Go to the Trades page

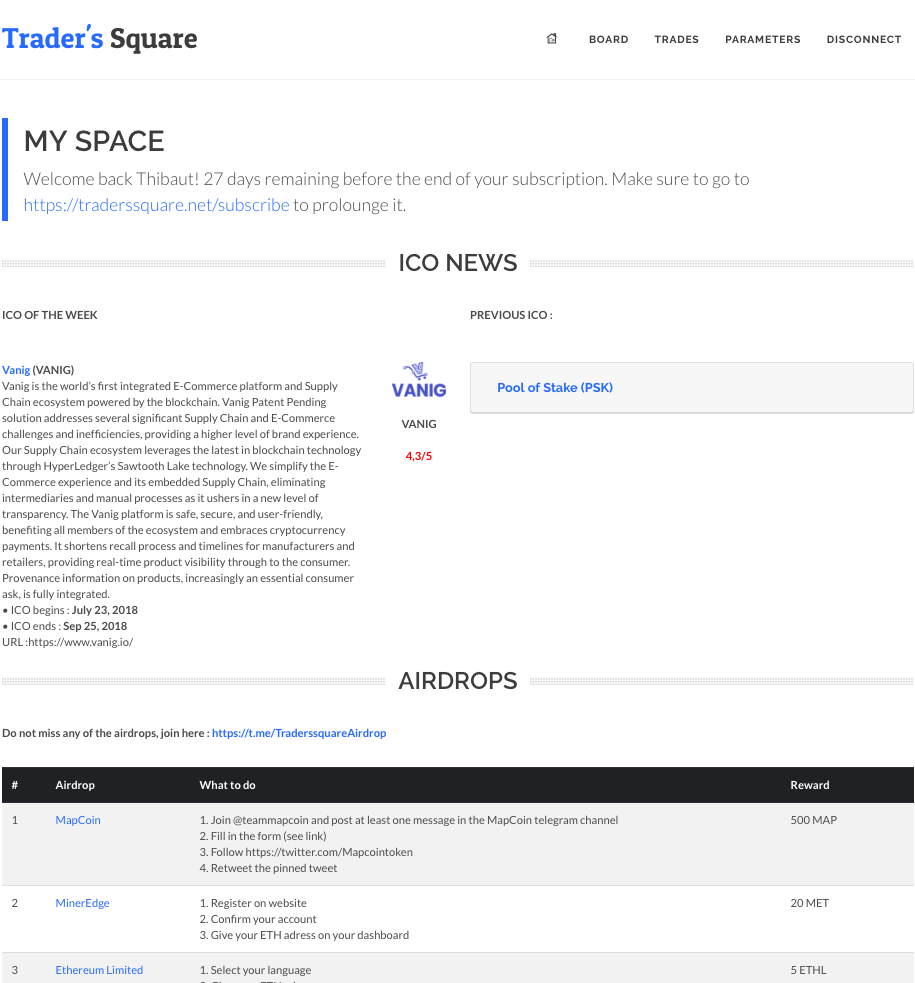[676, 40]
